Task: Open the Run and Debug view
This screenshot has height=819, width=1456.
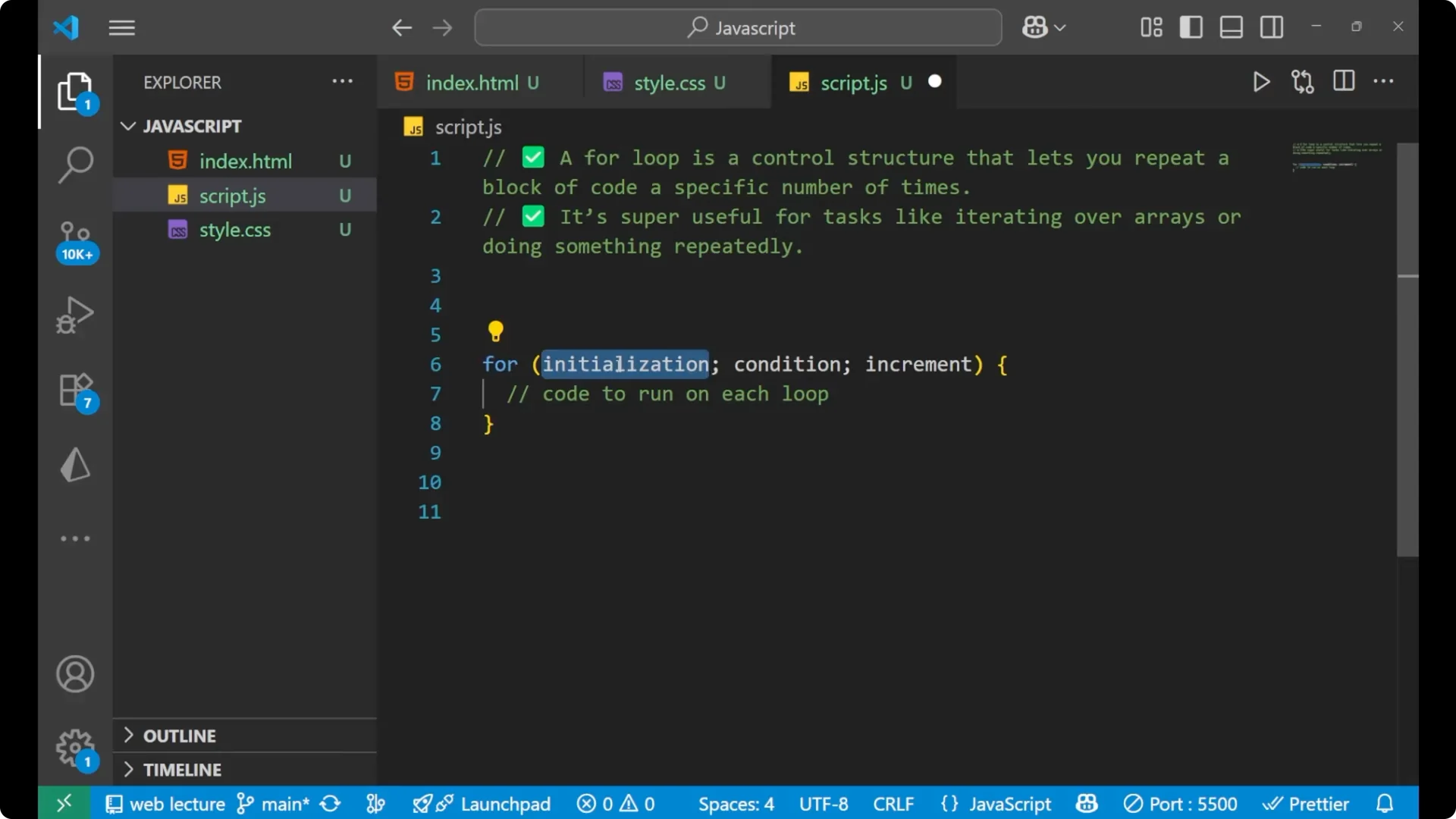Action: [x=75, y=314]
